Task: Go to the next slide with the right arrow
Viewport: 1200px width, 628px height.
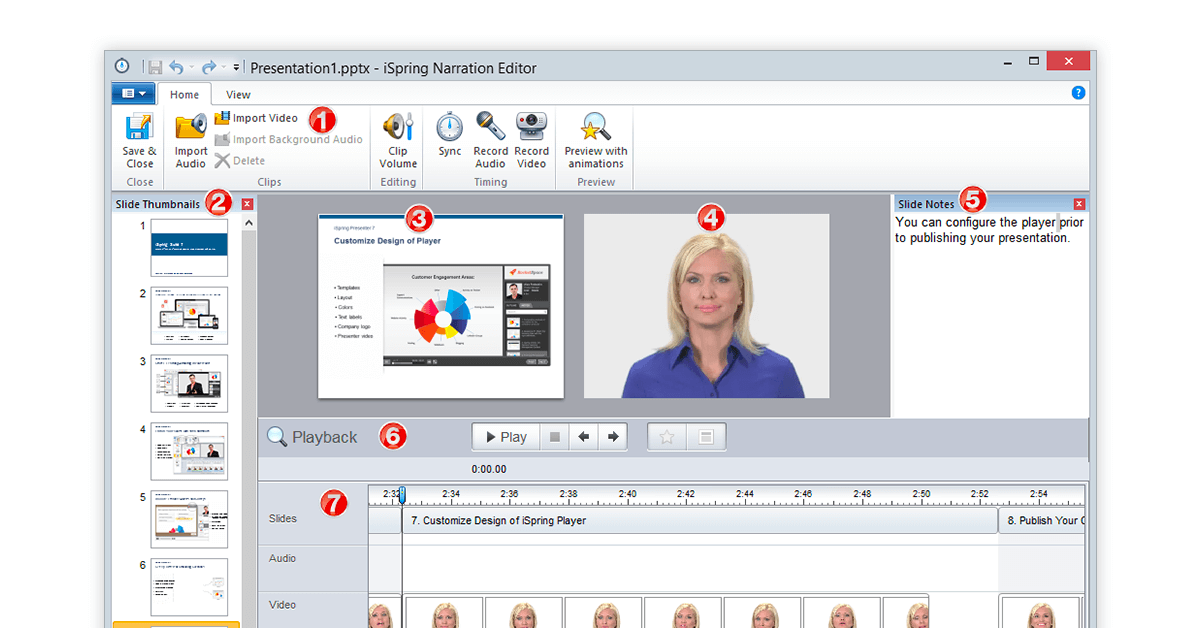Action: pos(612,437)
